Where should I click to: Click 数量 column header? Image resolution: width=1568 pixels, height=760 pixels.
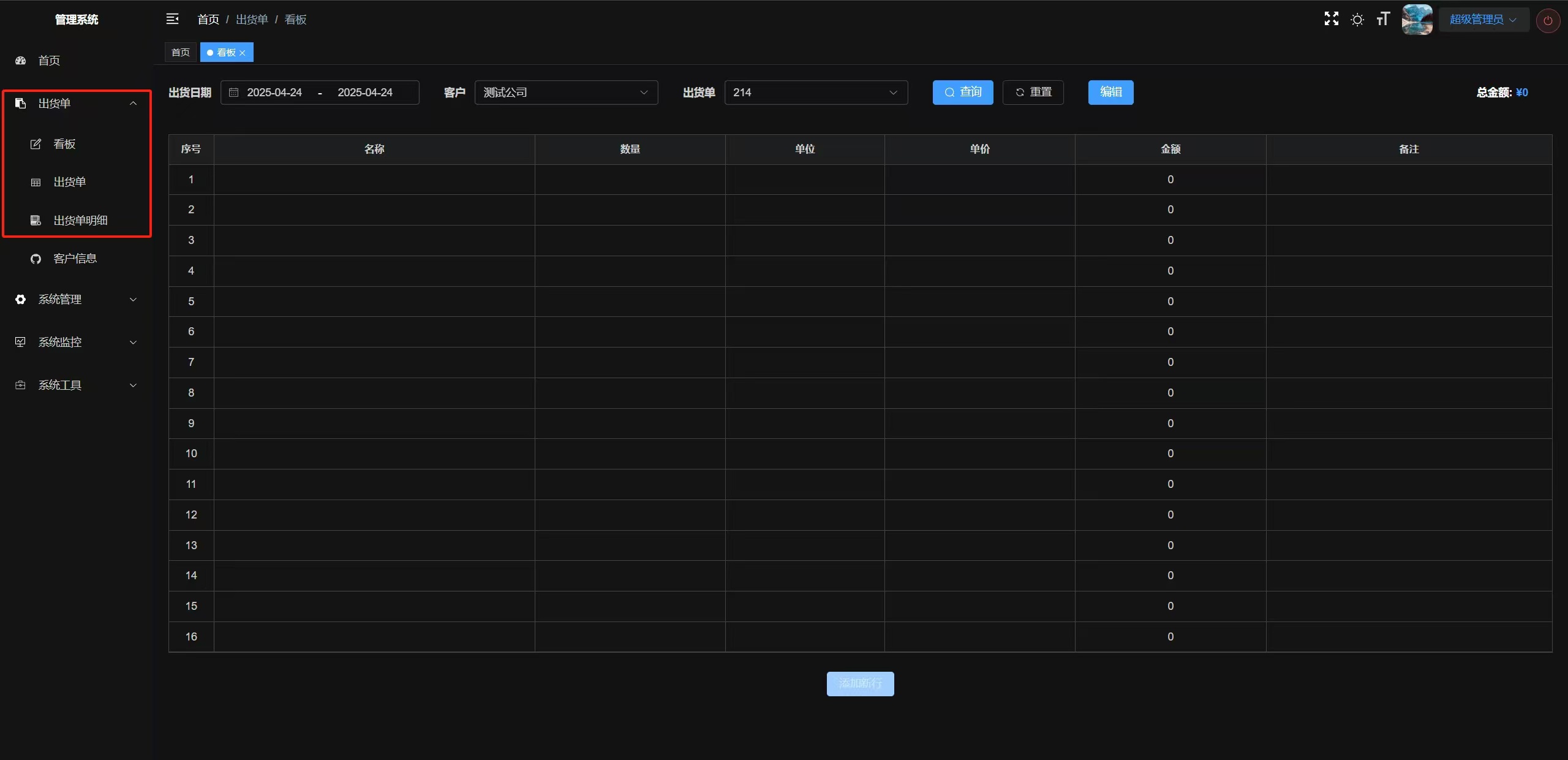click(x=630, y=149)
